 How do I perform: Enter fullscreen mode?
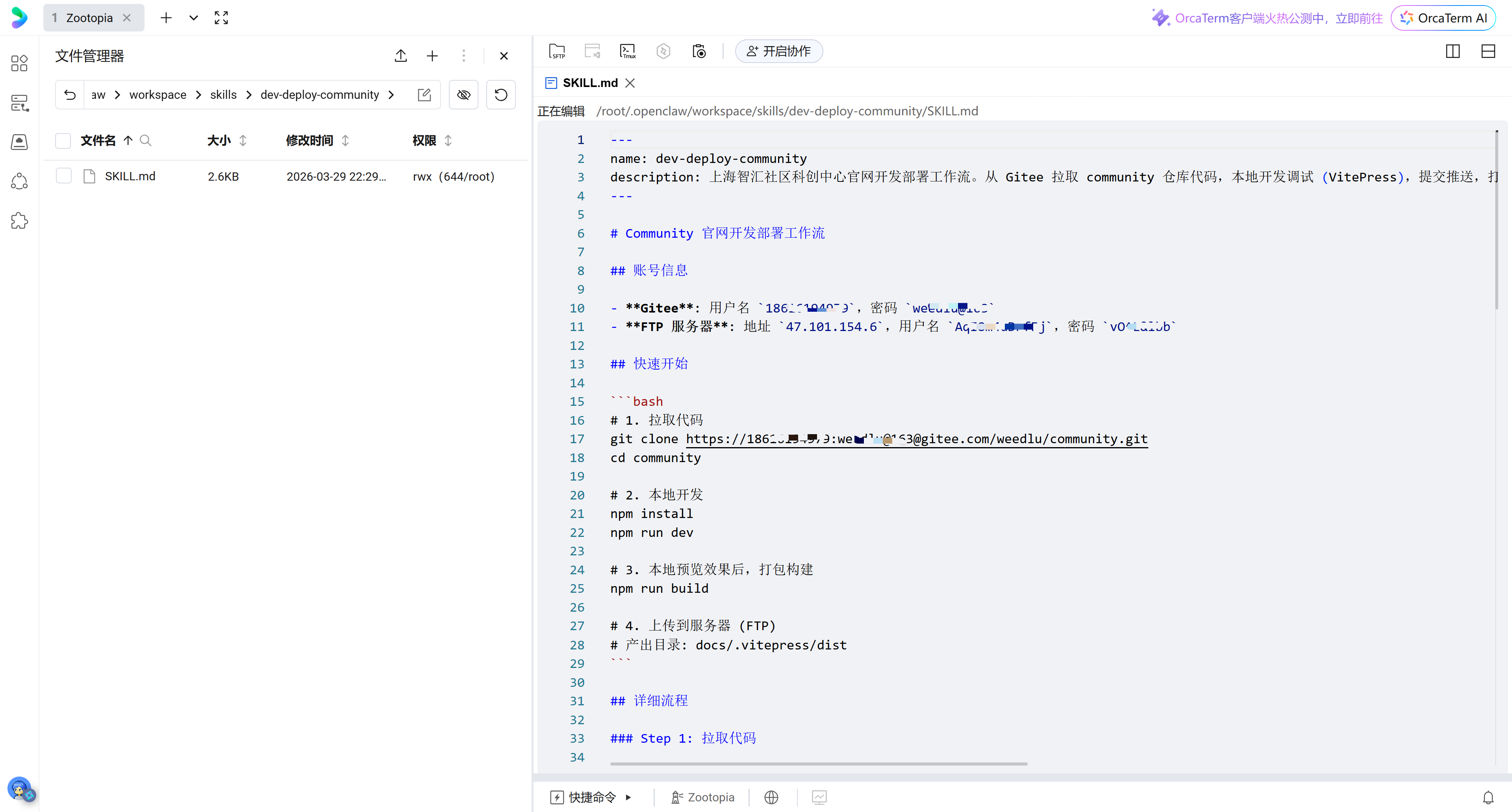pyautogui.click(x=220, y=18)
